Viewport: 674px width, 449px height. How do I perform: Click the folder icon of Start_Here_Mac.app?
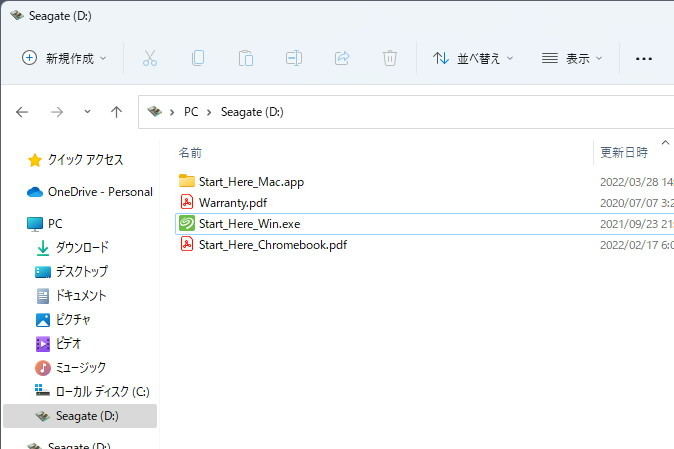coord(187,181)
